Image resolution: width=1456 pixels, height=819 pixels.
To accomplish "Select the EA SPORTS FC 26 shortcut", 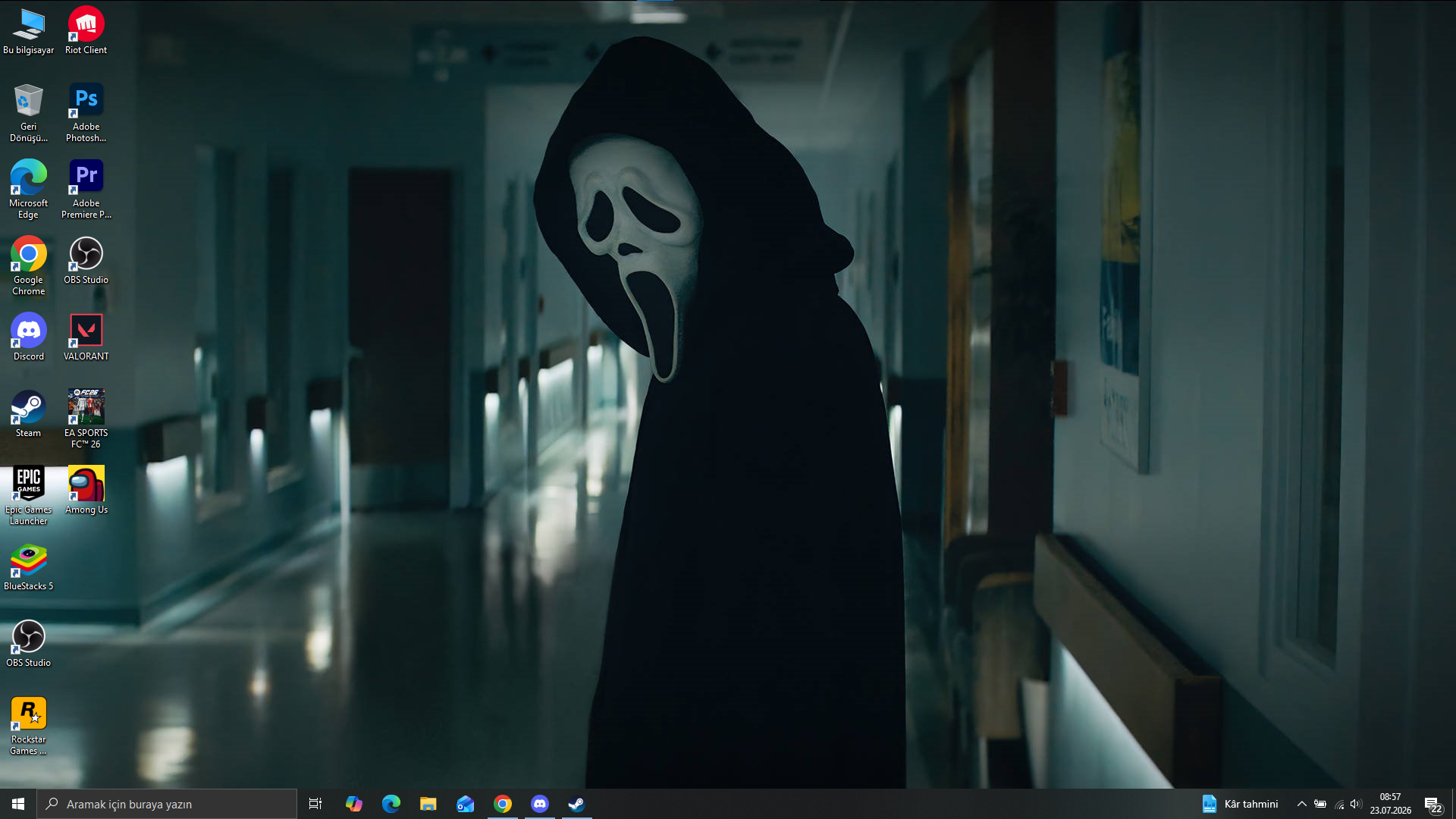I will [x=86, y=419].
